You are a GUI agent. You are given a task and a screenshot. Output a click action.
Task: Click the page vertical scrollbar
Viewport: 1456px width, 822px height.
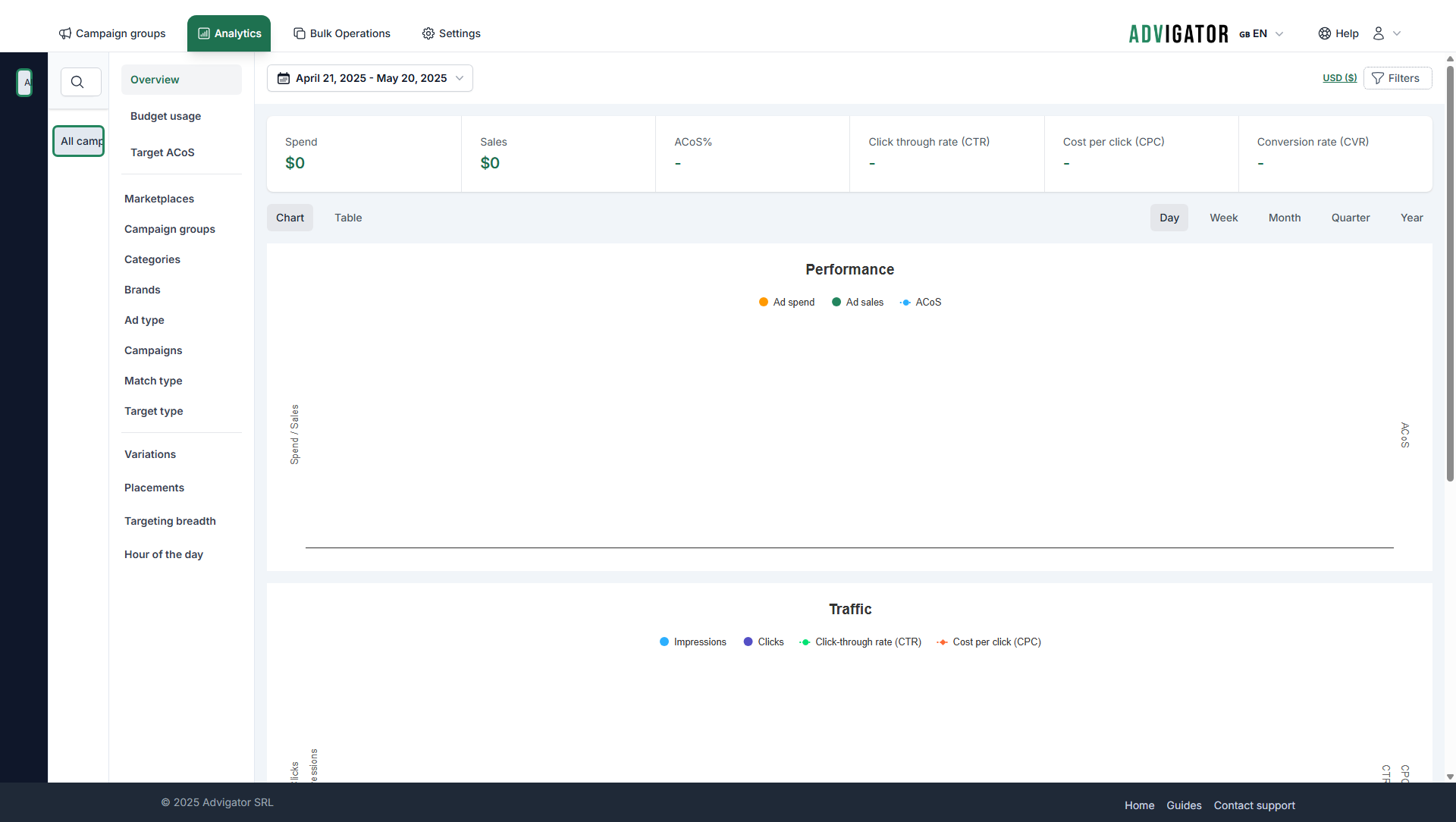tap(1450, 273)
